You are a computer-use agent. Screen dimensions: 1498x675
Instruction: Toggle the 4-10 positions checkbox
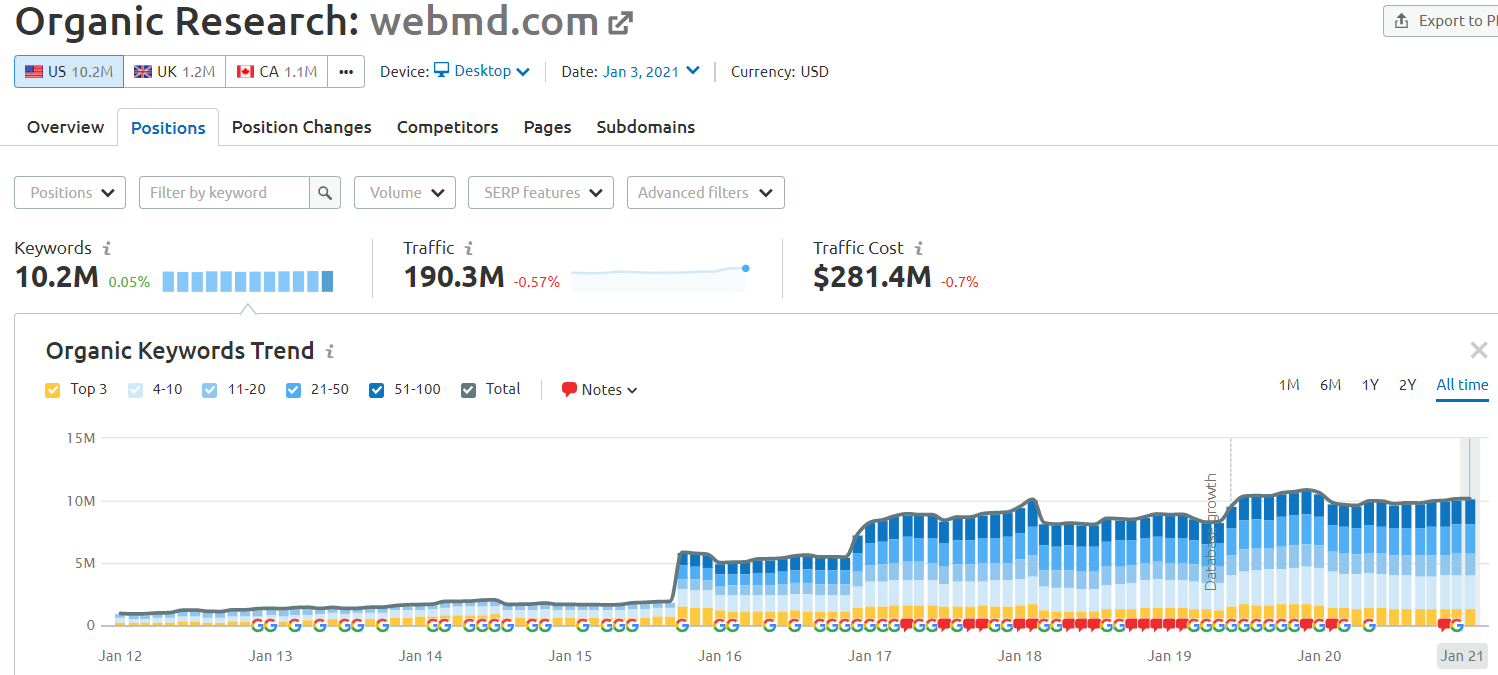(136, 390)
